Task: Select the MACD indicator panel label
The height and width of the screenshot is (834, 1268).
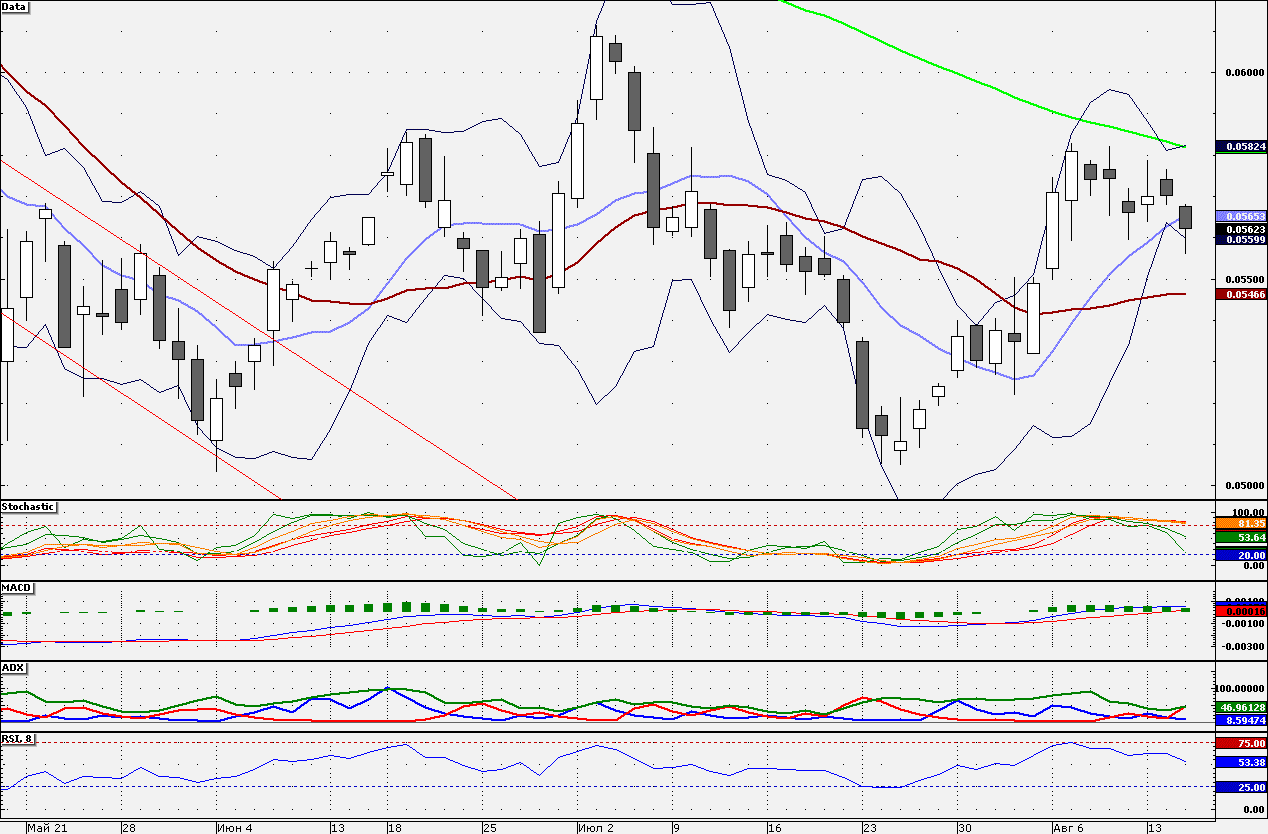Action: point(15,587)
